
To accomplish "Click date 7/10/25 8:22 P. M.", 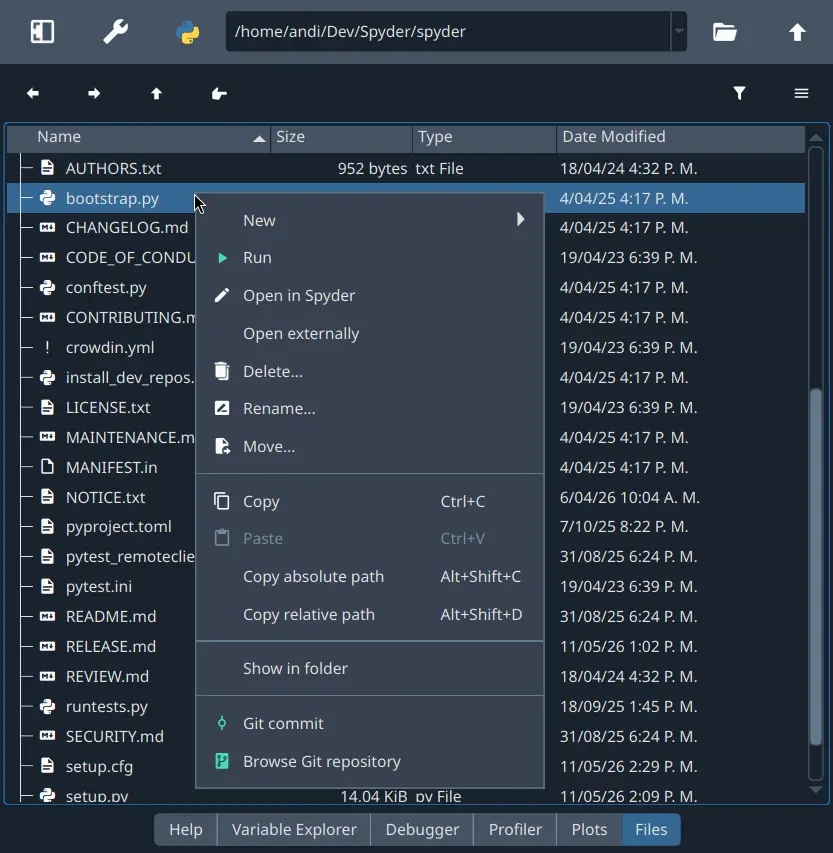I will coord(624,527).
